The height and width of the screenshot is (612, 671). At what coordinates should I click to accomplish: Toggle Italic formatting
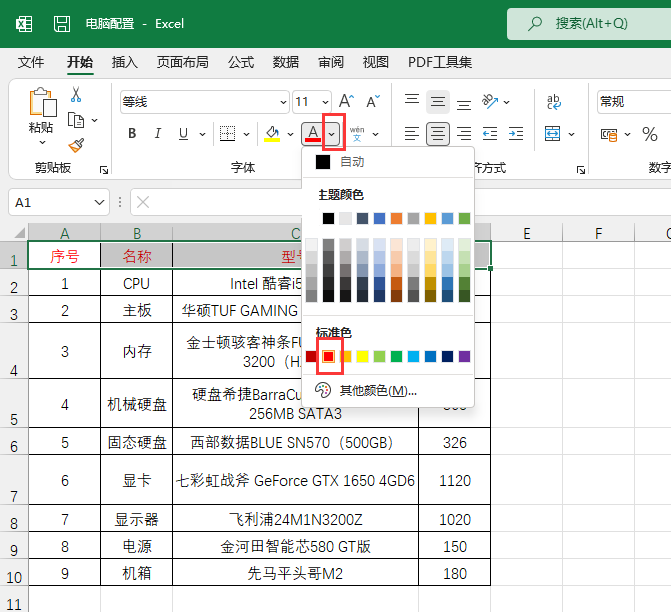tap(157, 134)
